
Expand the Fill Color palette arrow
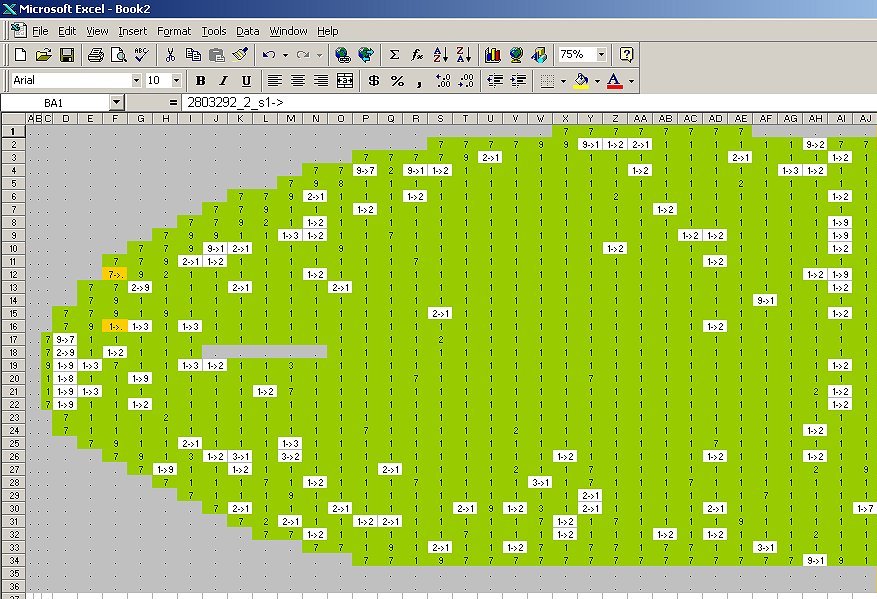[x=597, y=81]
